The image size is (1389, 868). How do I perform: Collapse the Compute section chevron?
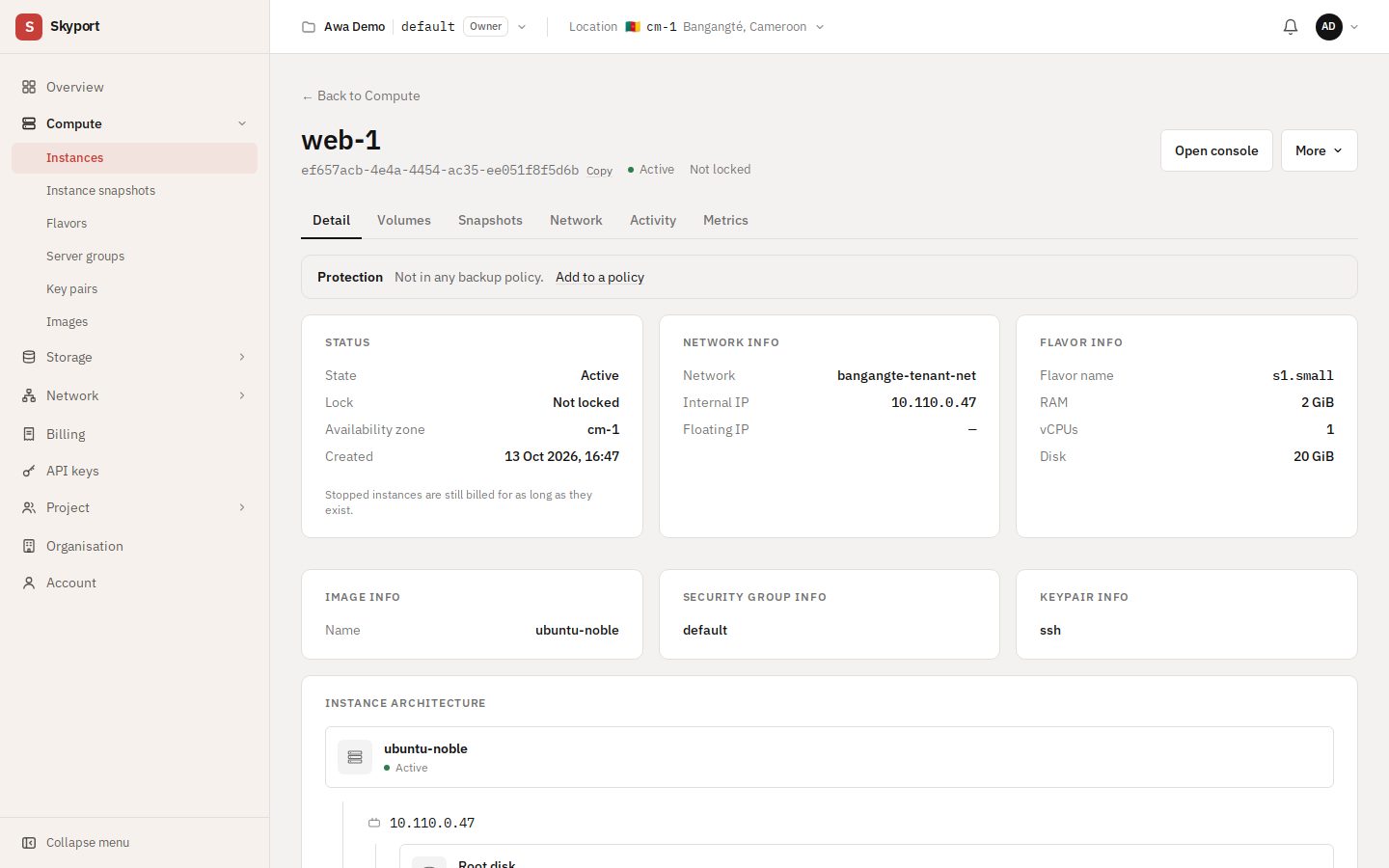(242, 123)
